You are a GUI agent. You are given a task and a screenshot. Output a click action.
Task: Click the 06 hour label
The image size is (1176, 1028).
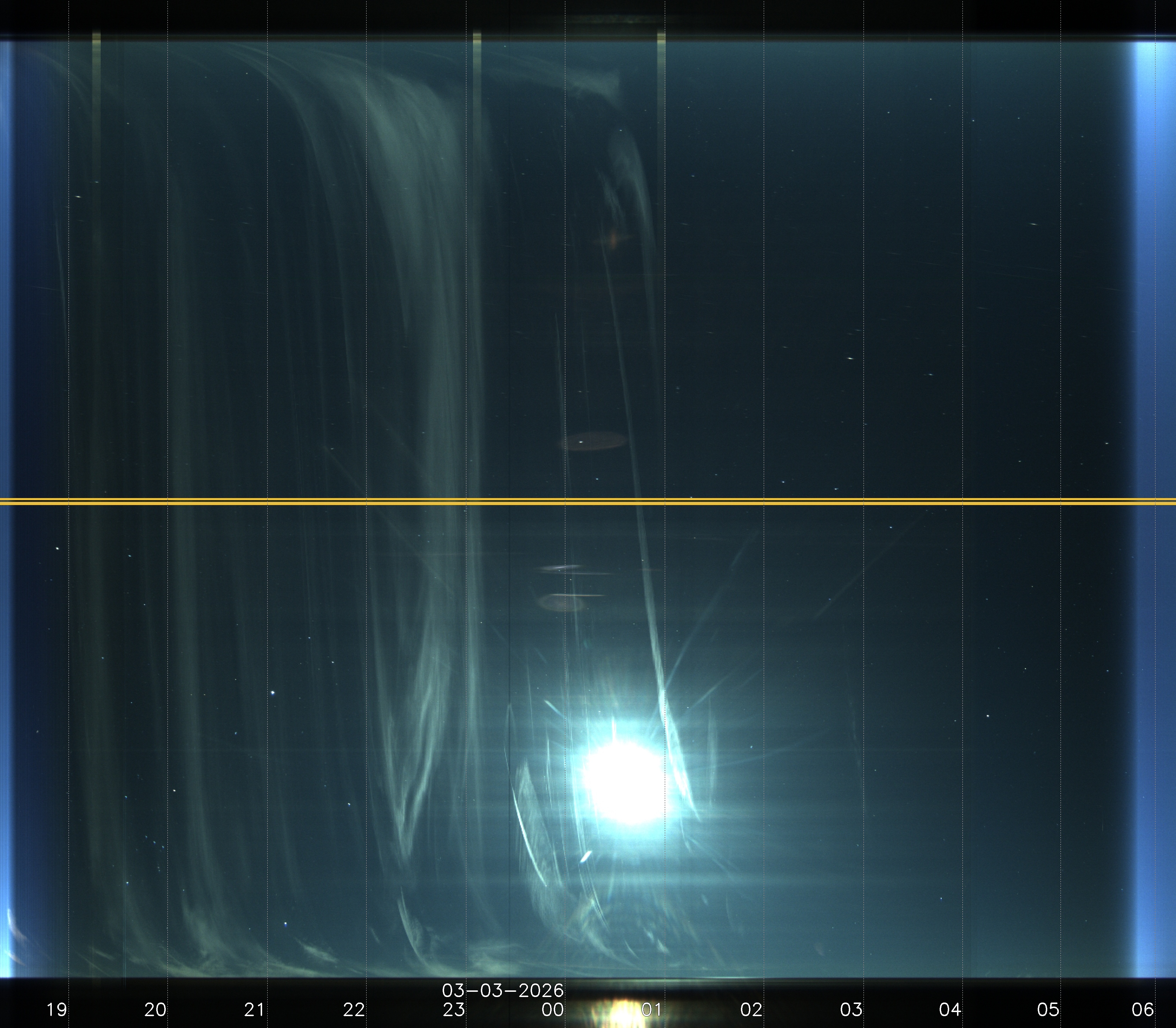click(x=1143, y=1009)
